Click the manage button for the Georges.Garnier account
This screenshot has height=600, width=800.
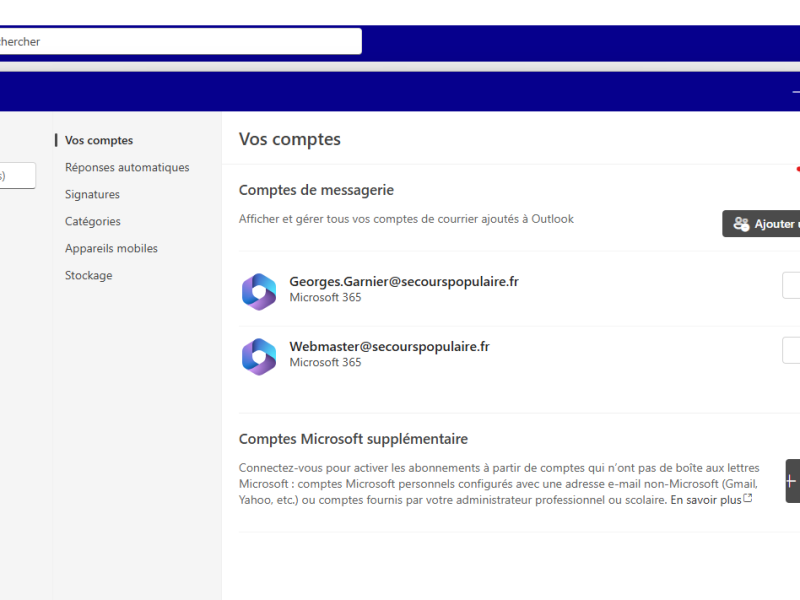pos(791,285)
